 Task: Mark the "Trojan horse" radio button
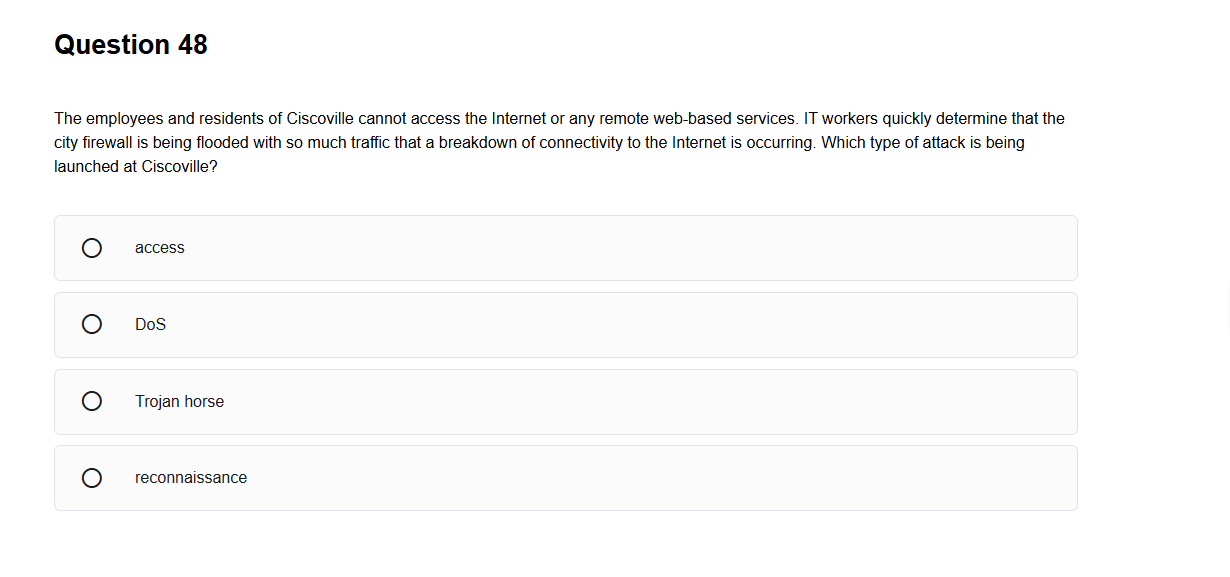[91, 401]
